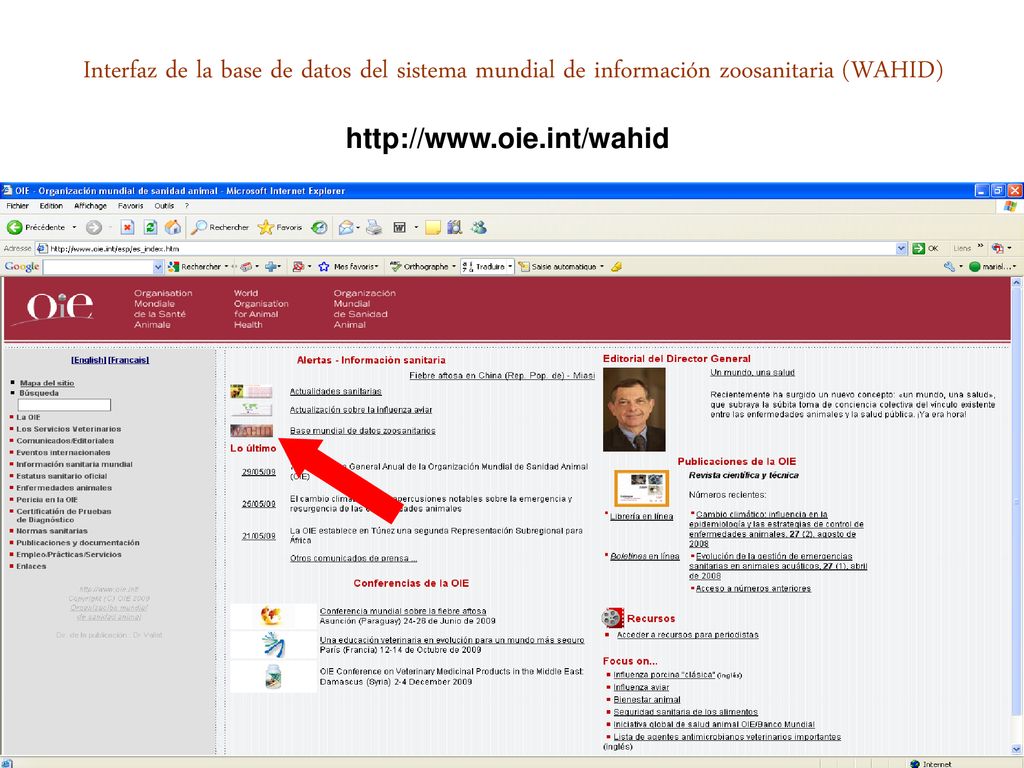Screen dimensions: 1024x768
Task: Click the home page icon
Action: (x=173, y=227)
